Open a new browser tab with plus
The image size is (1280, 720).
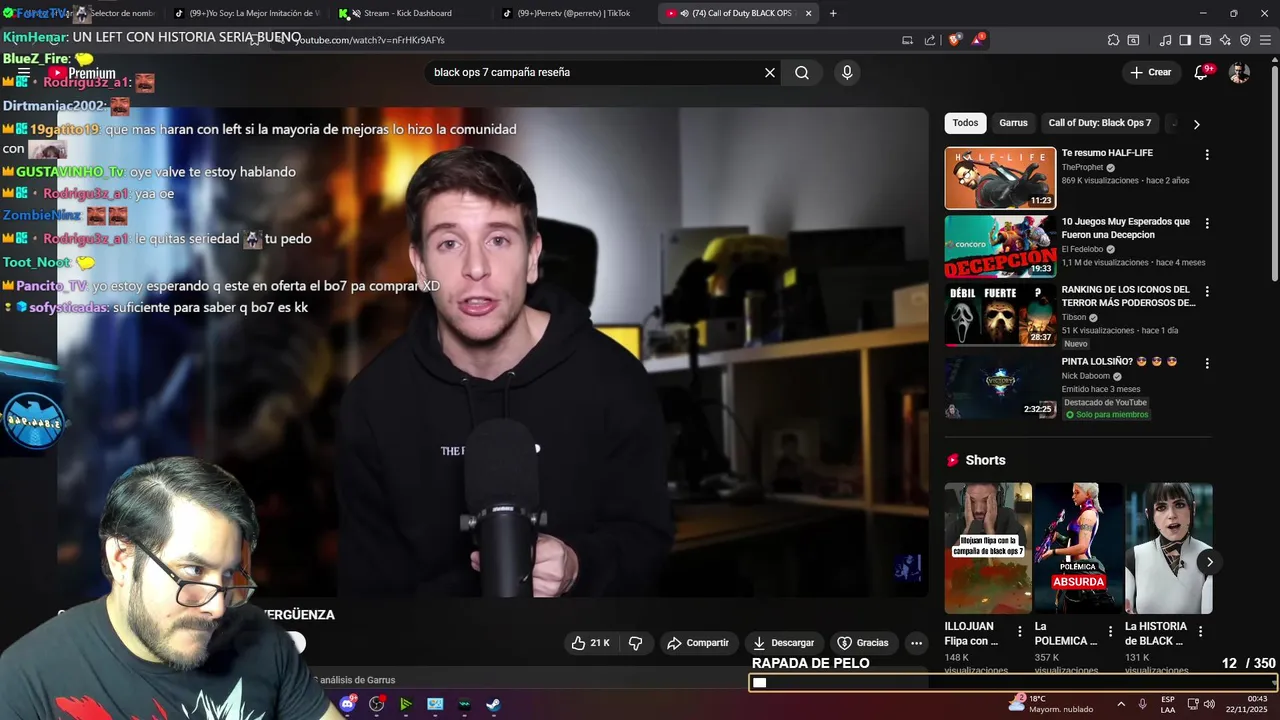coord(833,13)
